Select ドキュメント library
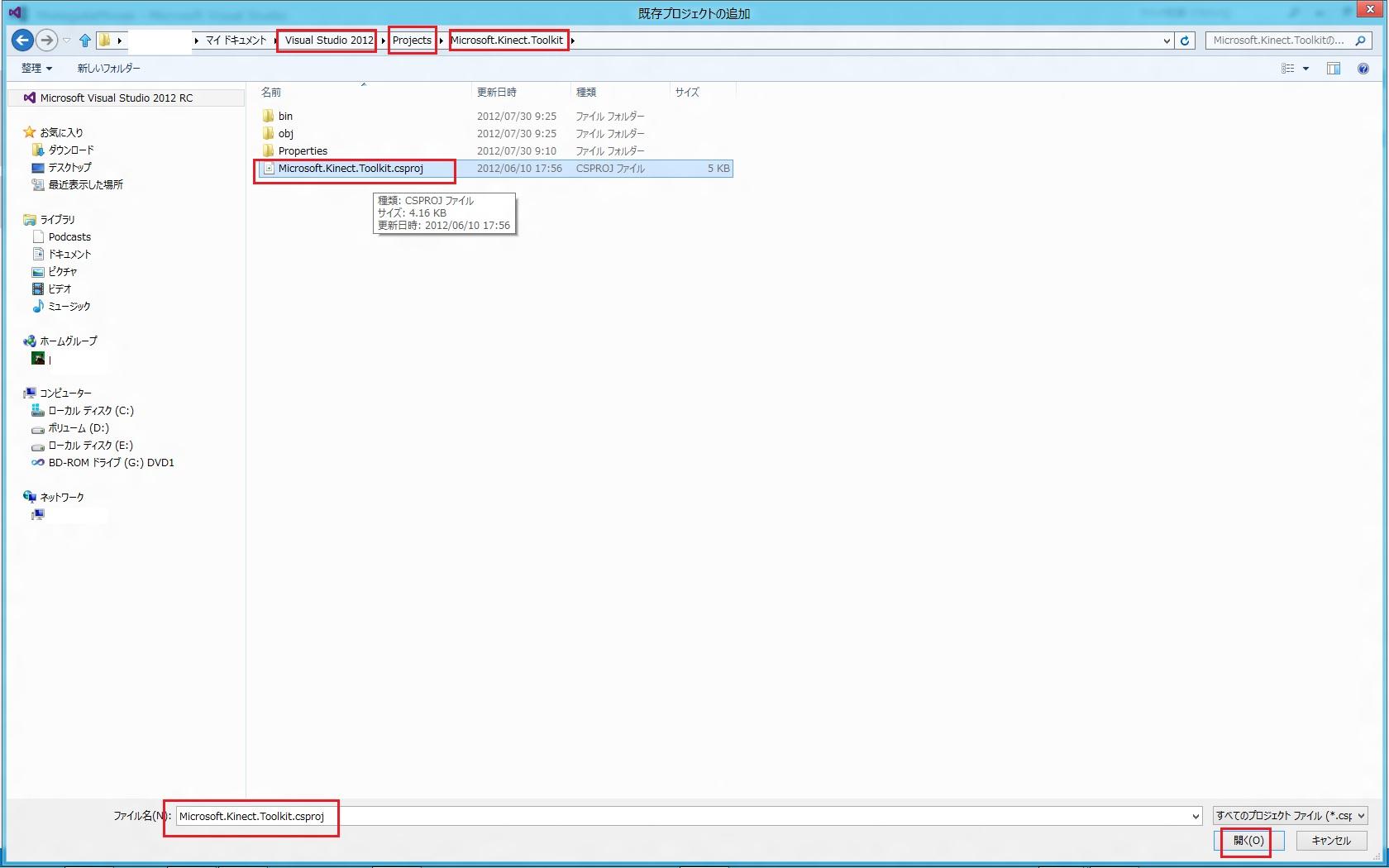This screenshot has height=868, width=1389. point(69,254)
